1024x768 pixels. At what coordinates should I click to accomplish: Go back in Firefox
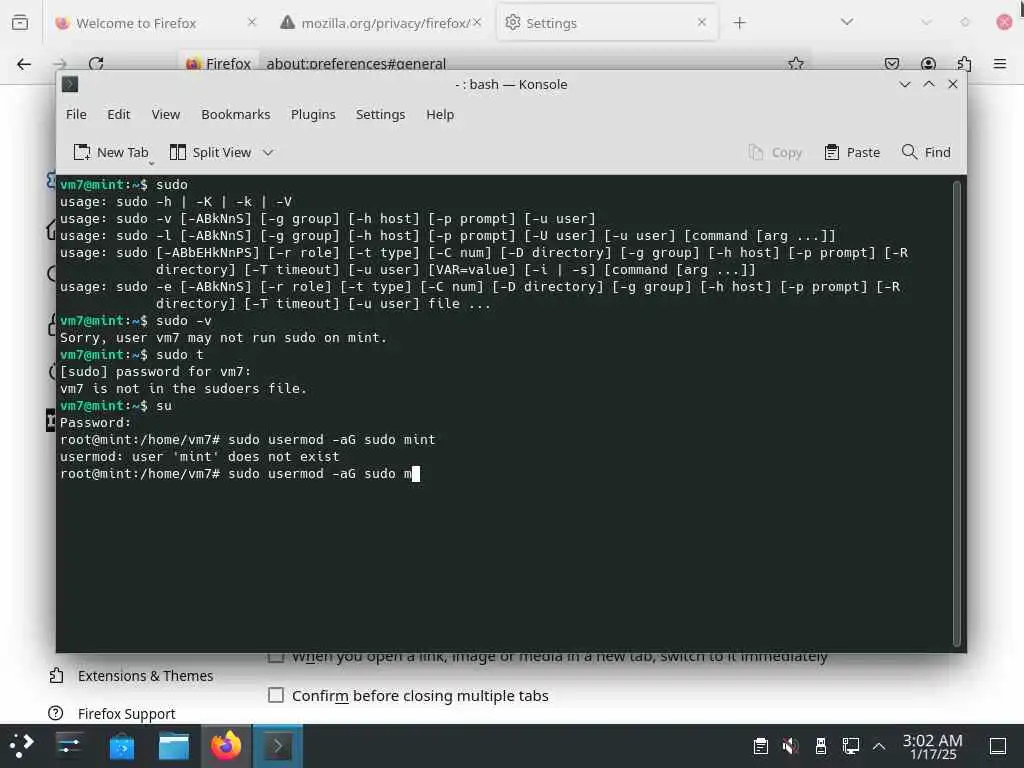point(24,63)
